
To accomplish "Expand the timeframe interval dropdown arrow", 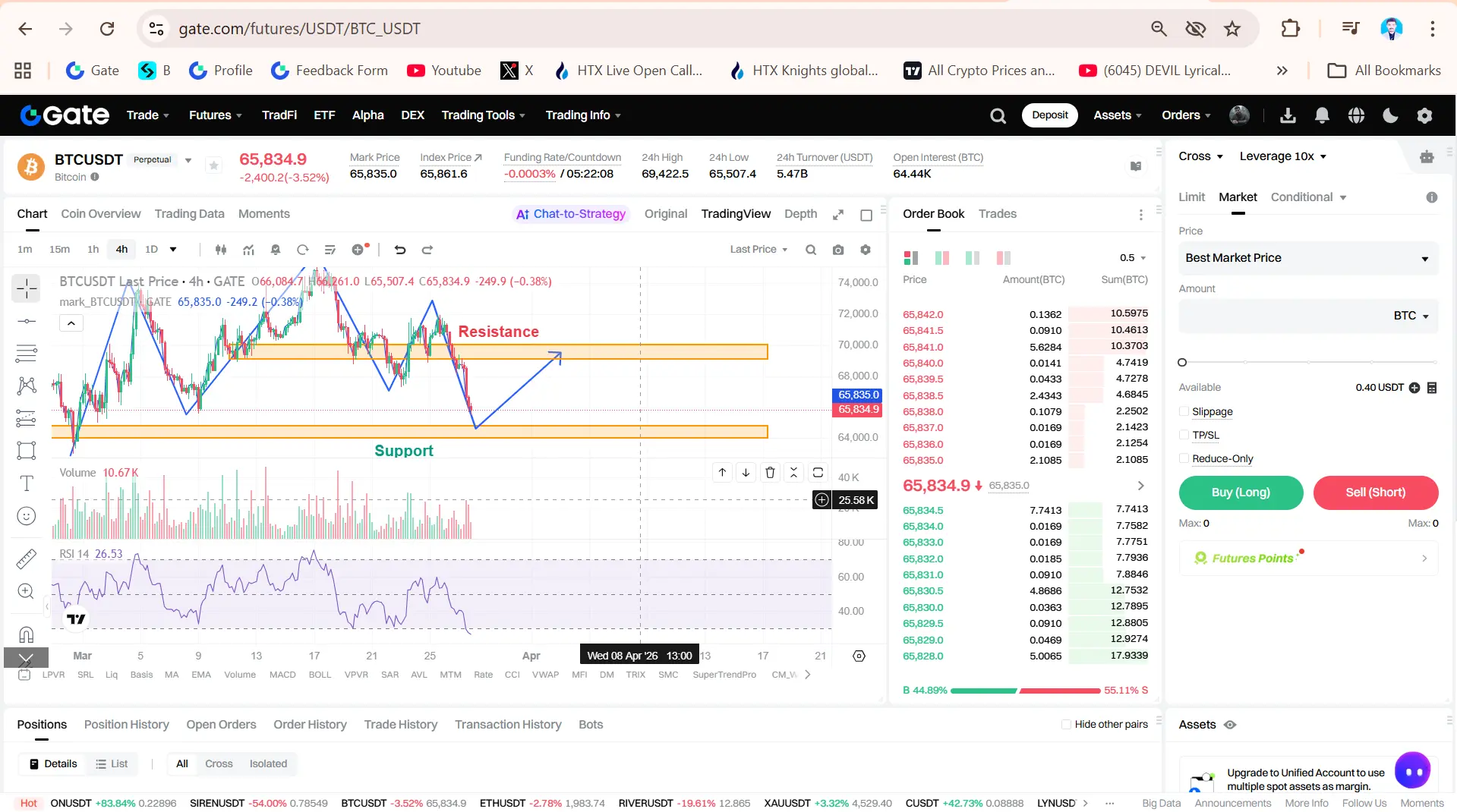I will point(173,250).
